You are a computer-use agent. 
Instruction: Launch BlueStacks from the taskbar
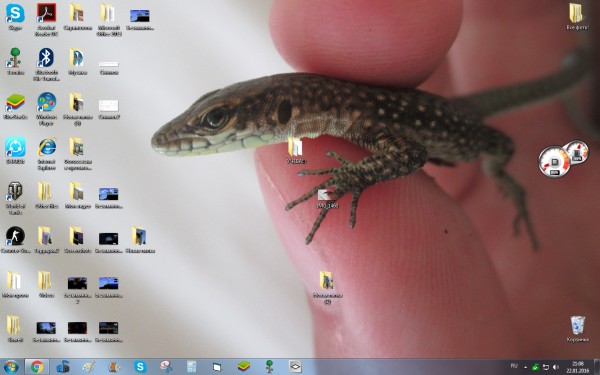pos(243,367)
